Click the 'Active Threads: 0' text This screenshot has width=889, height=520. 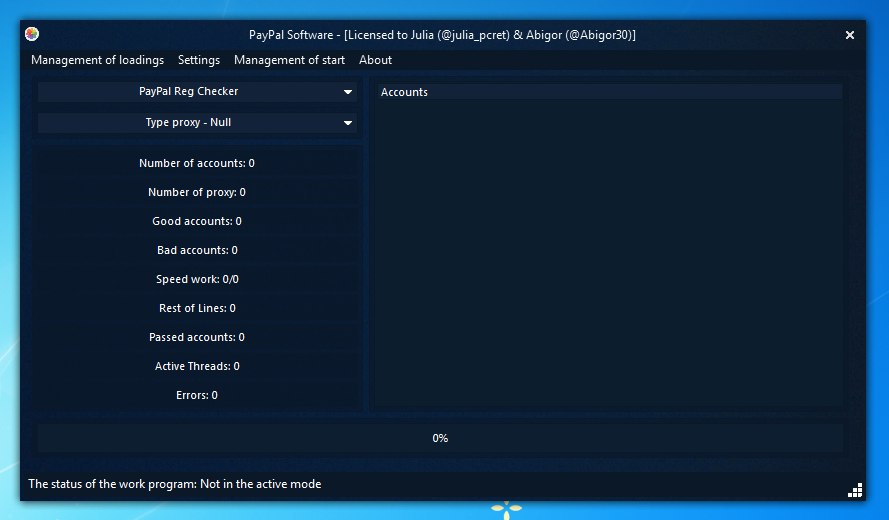pyautogui.click(x=197, y=366)
